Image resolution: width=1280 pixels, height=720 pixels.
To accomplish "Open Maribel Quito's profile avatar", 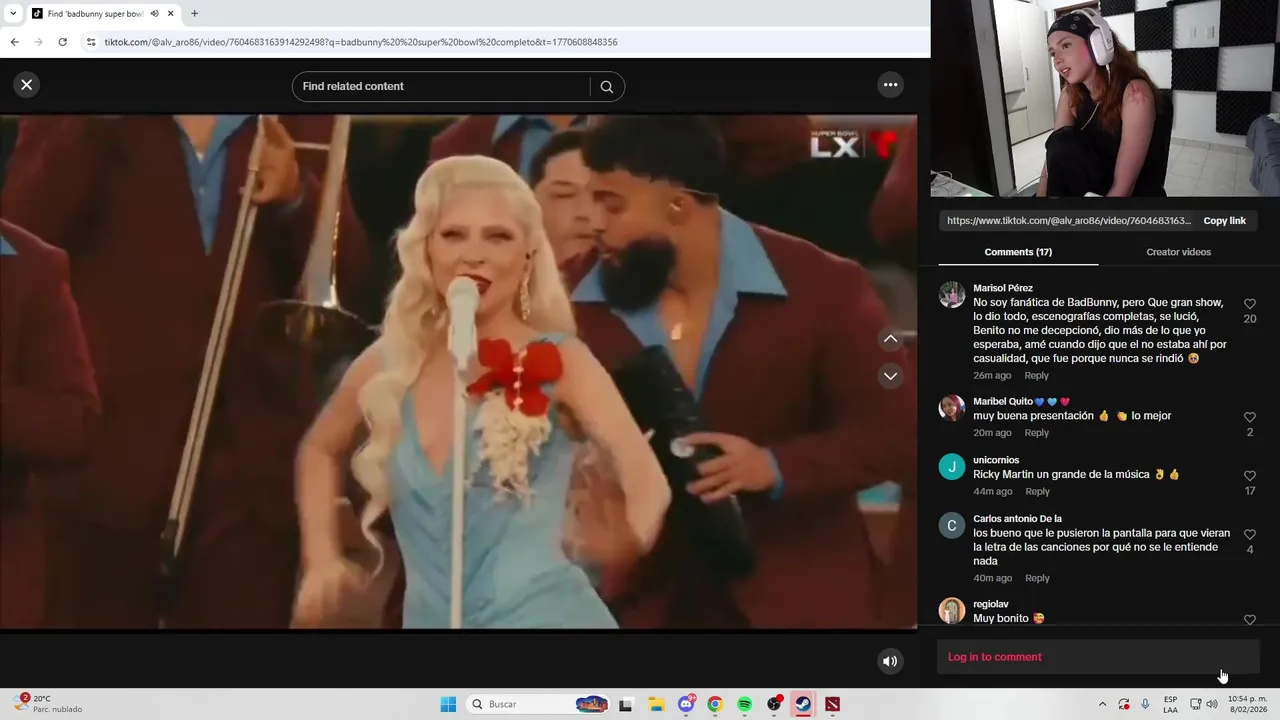I will coord(952,408).
